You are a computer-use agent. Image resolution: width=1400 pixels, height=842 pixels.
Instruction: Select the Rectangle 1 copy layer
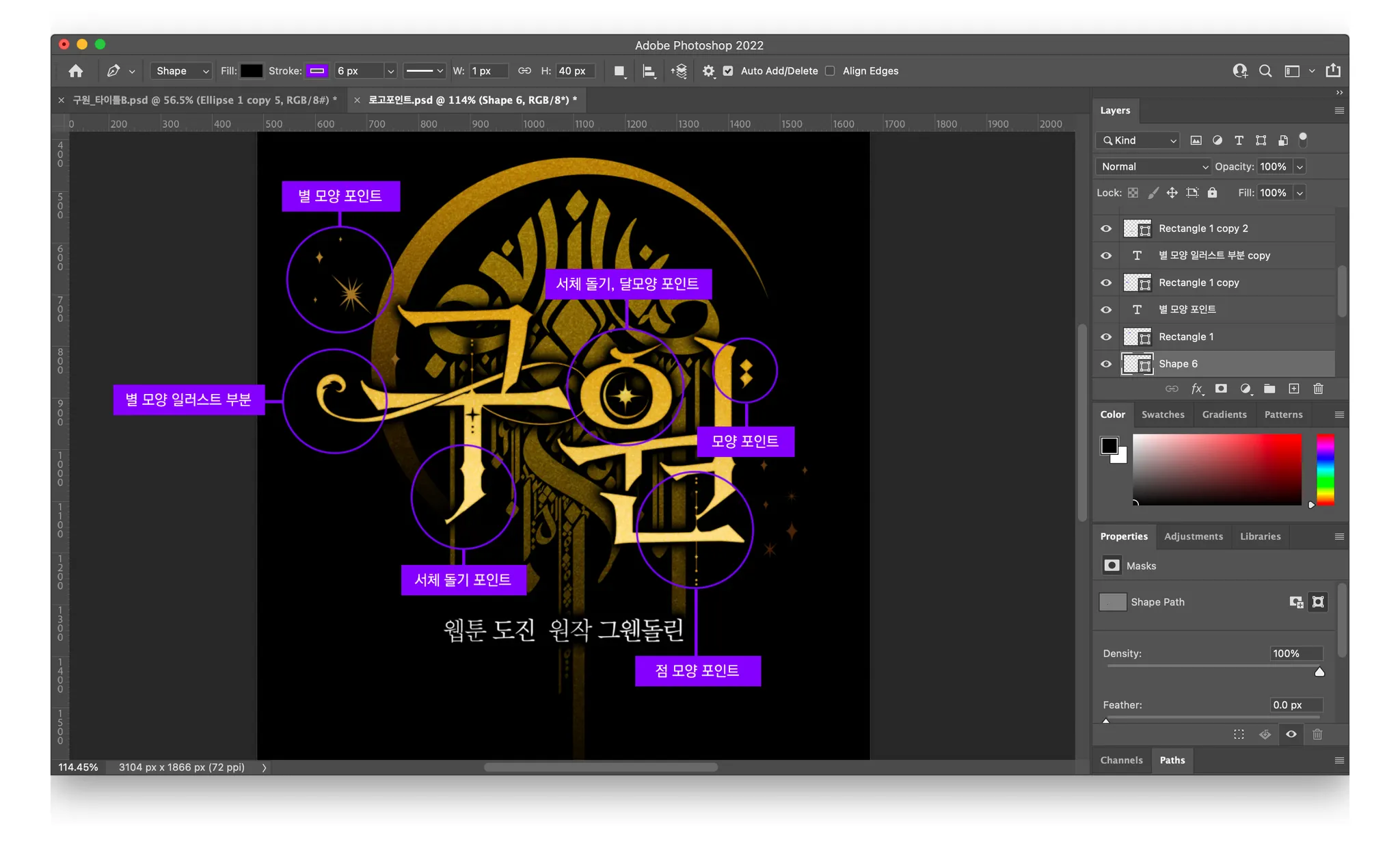coord(1198,282)
